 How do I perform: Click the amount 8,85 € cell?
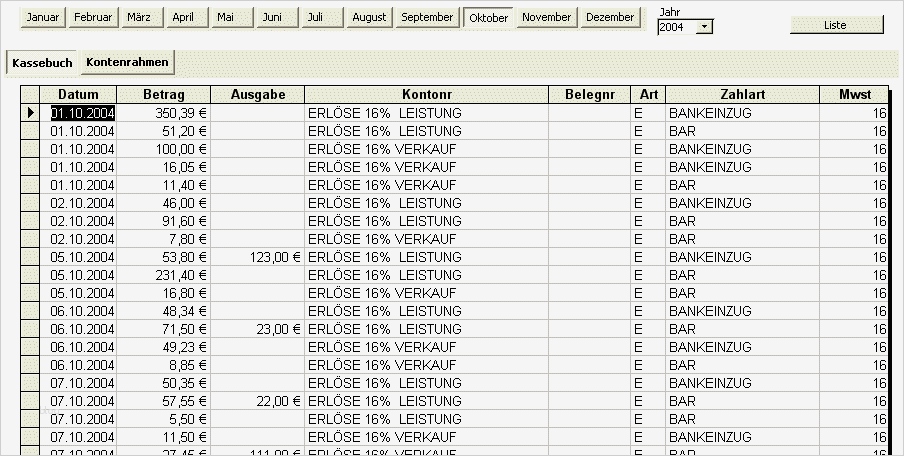[164, 365]
